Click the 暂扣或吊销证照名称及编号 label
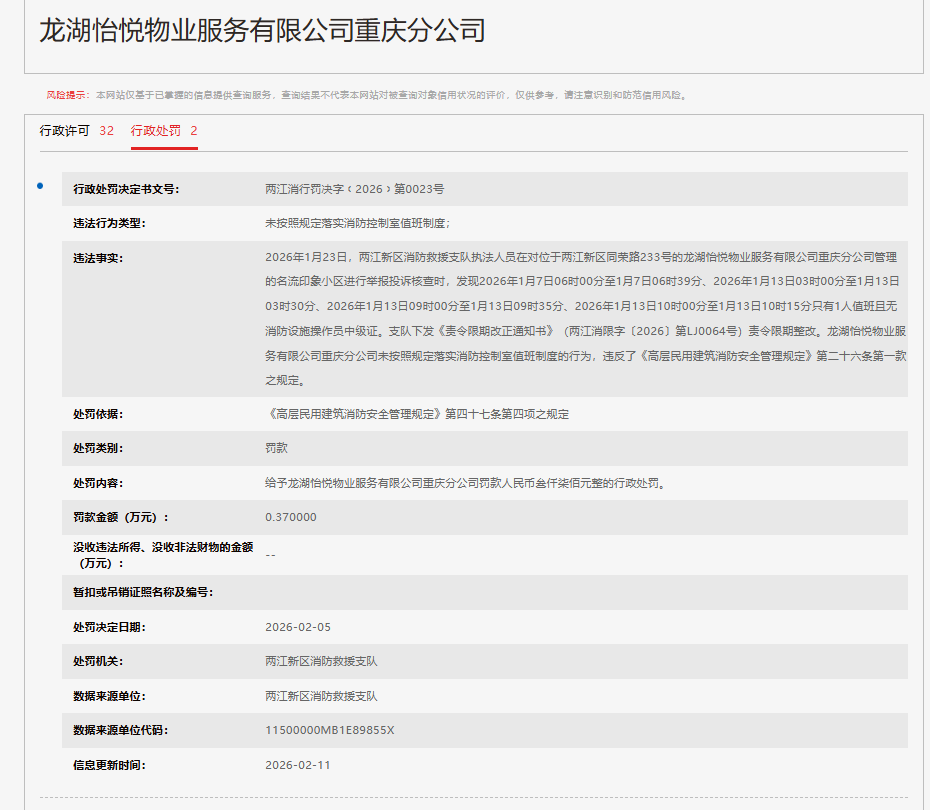This screenshot has height=810, width=930. click(143, 592)
